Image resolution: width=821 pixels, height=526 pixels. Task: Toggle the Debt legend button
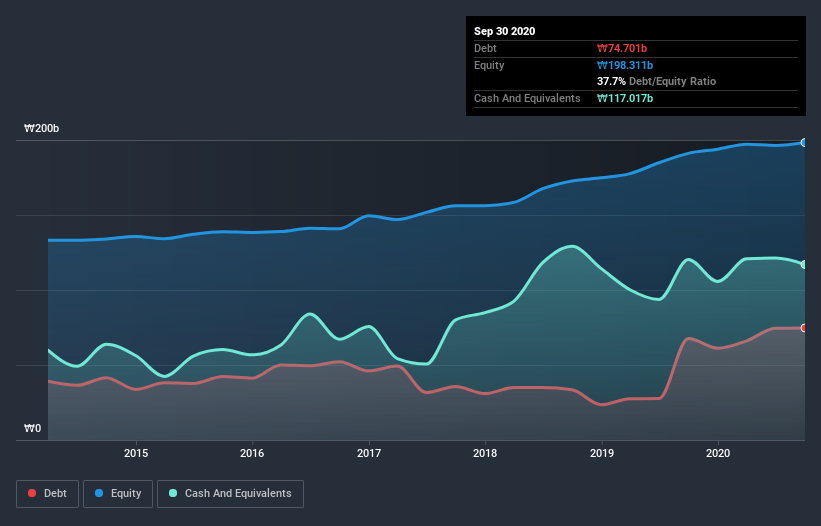click(x=47, y=494)
